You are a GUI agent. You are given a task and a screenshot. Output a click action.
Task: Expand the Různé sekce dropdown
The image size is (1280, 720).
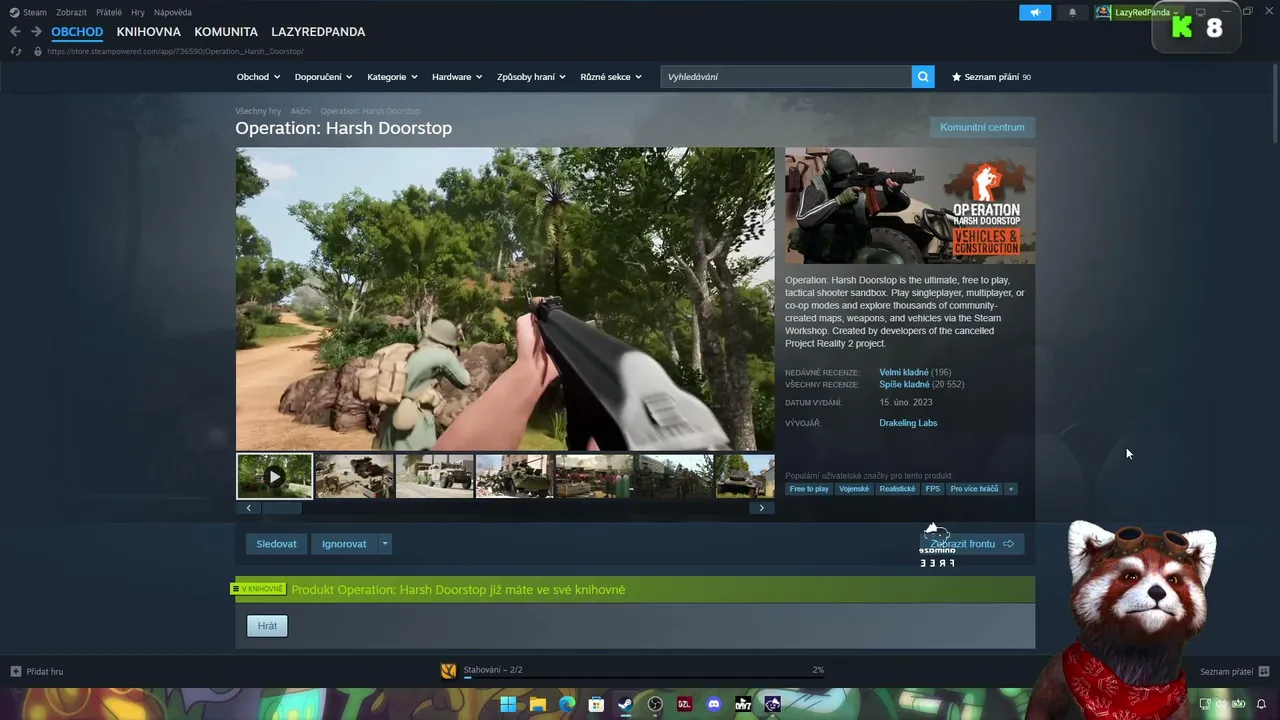point(611,77)
